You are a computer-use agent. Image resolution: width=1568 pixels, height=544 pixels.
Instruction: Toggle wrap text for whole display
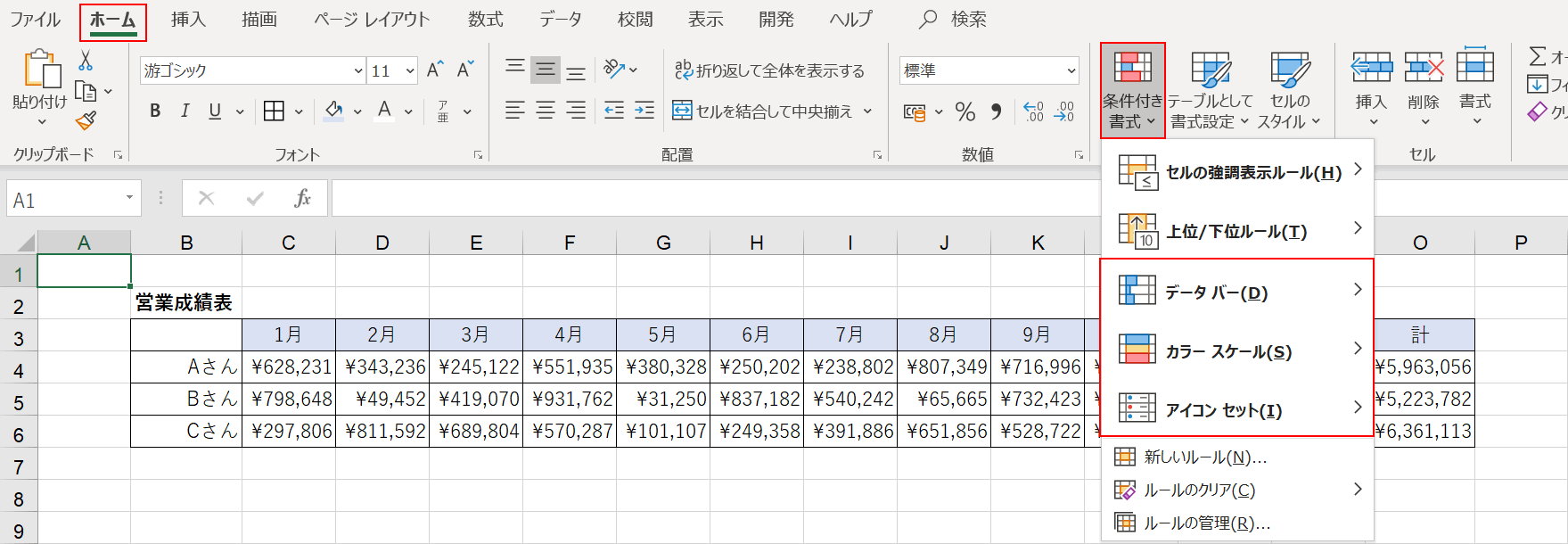click(x=769, y=70)
